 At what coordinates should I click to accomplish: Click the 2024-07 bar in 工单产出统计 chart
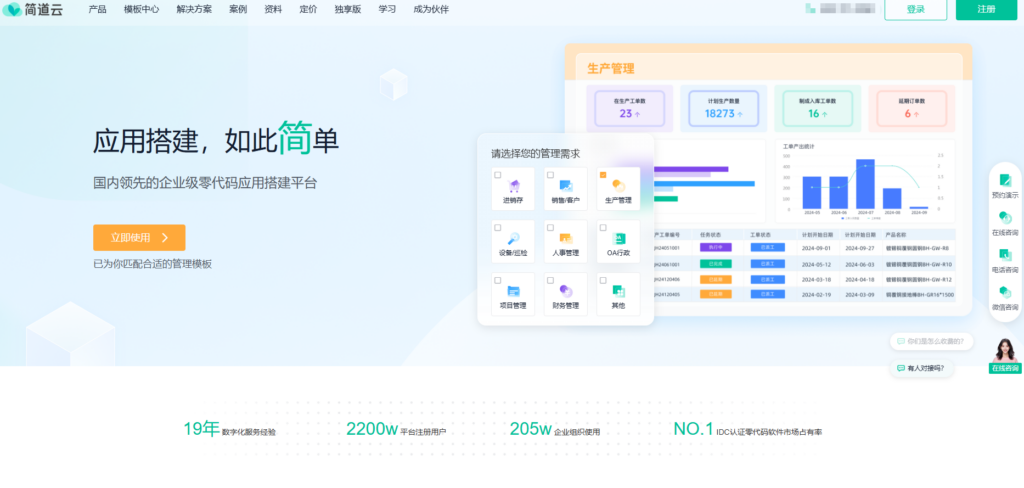[865, 184]
